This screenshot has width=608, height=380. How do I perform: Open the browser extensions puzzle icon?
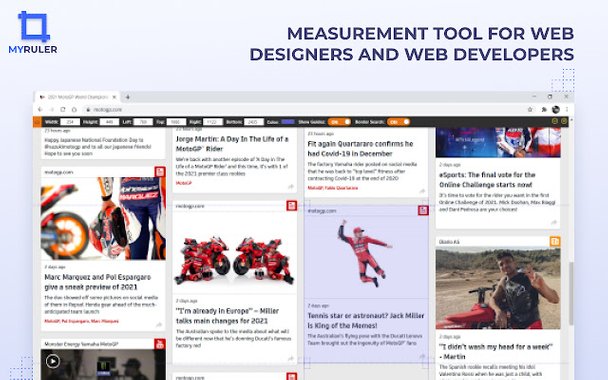pos(544,110)
